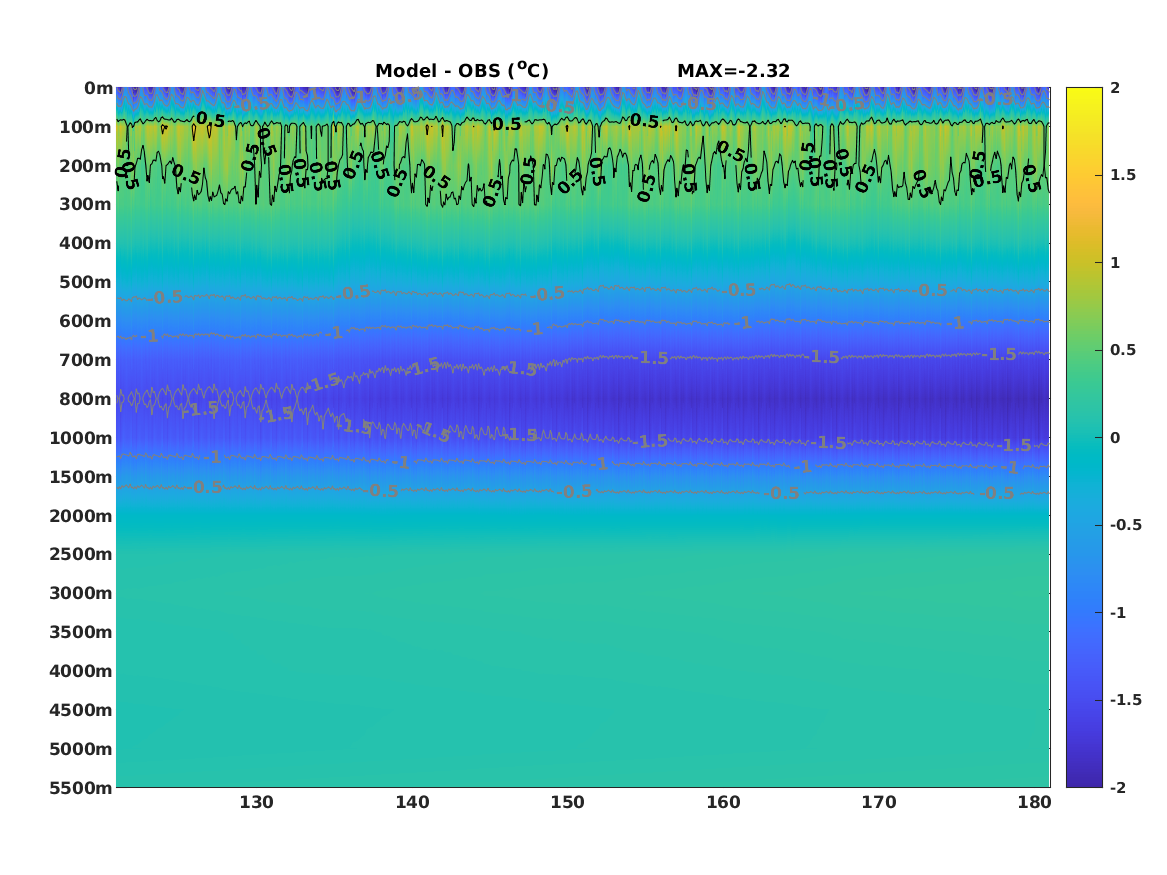Image resolution: width=1167 pixels, height=875 pixels.
Task: Select the '1000m' depth axis label
Action: [x=81, y=438]
